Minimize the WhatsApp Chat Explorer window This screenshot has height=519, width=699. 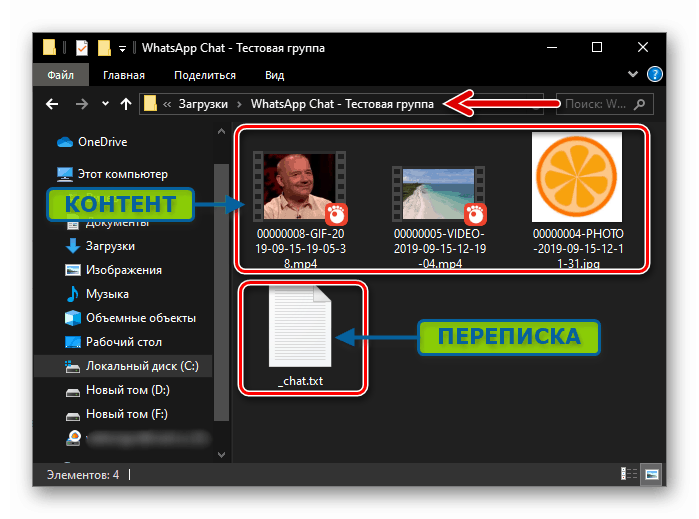552,47
